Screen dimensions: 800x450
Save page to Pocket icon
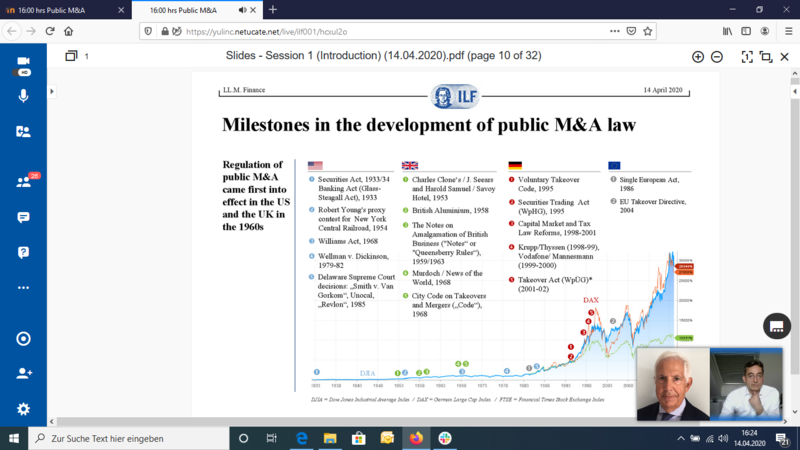tap(631, 32)
